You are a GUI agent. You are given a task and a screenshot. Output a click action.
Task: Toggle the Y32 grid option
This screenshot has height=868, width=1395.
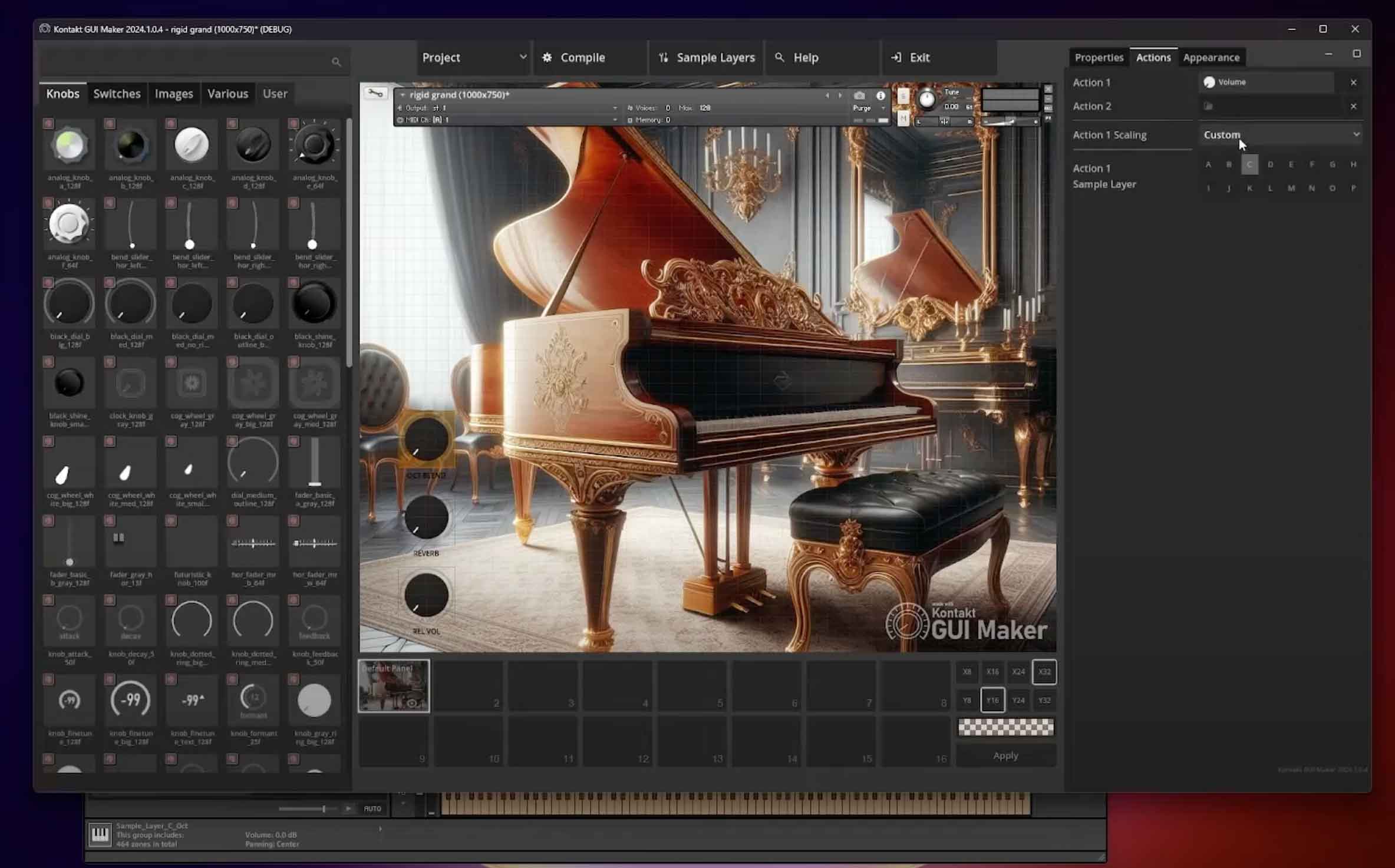(x=1044, y=701)
